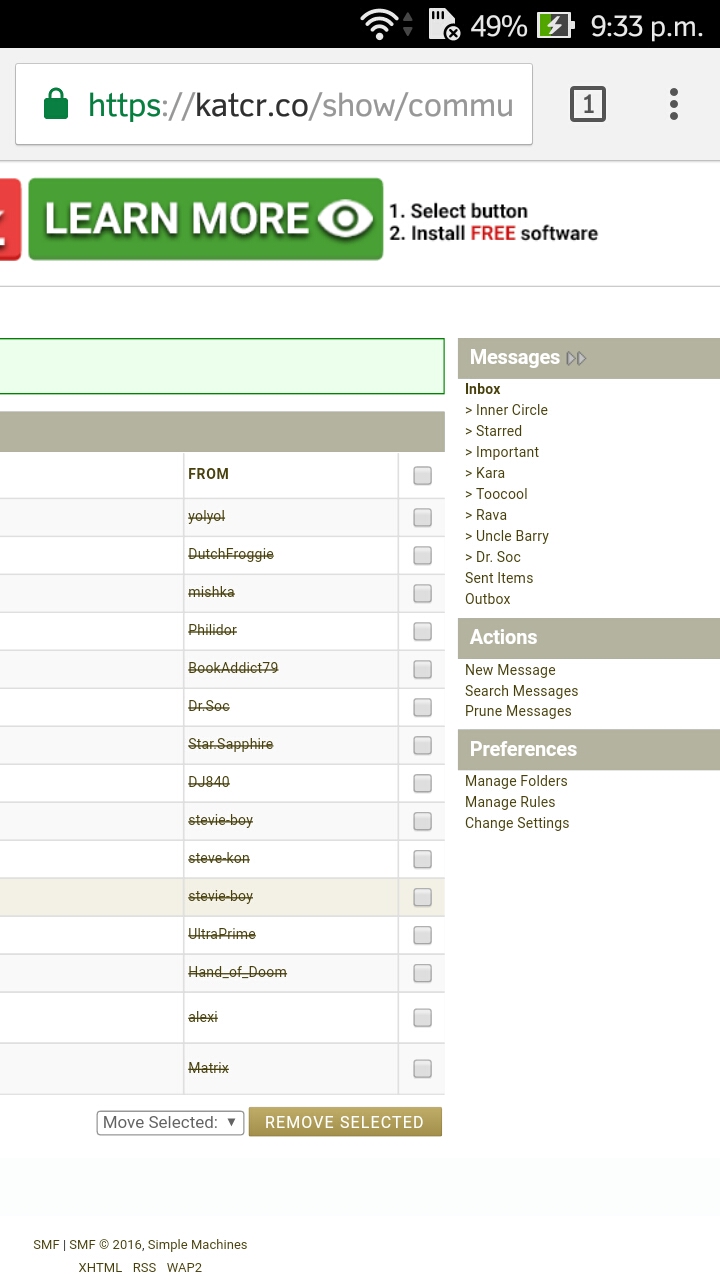720x1280 pixels.
Task: Expand the Uncle Barry folder
Action: 507,536
